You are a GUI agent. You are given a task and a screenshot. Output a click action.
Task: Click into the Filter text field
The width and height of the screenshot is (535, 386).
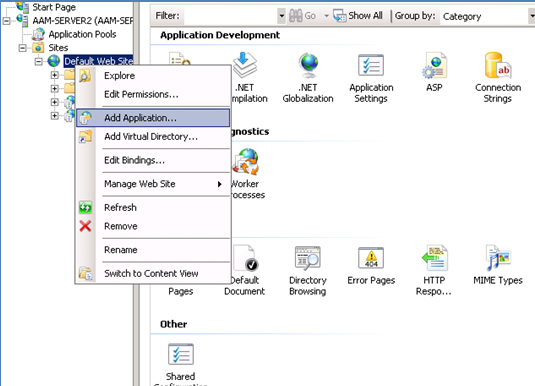coord(231,16)
